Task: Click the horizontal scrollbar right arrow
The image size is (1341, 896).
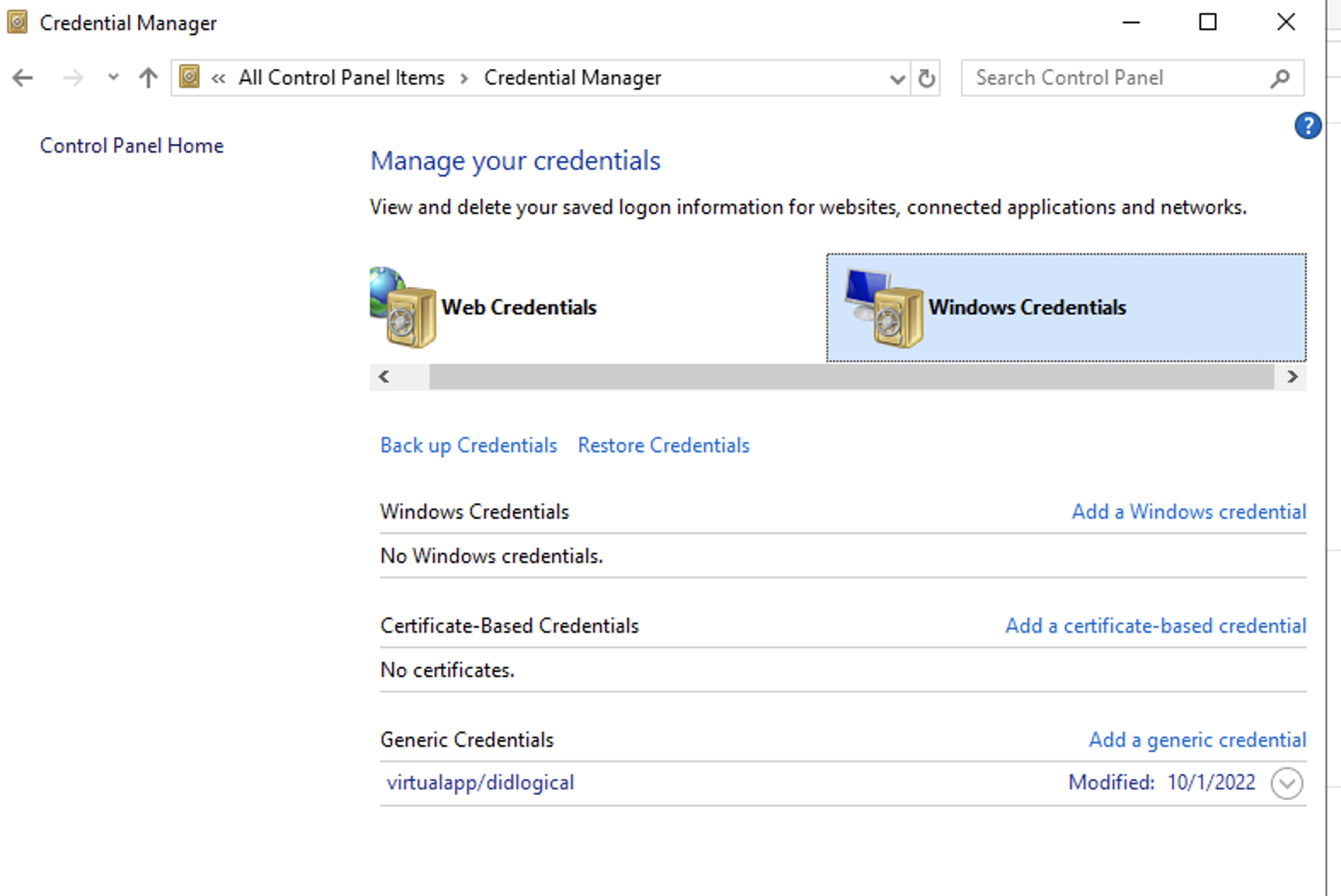Action: click(1292, 376)
